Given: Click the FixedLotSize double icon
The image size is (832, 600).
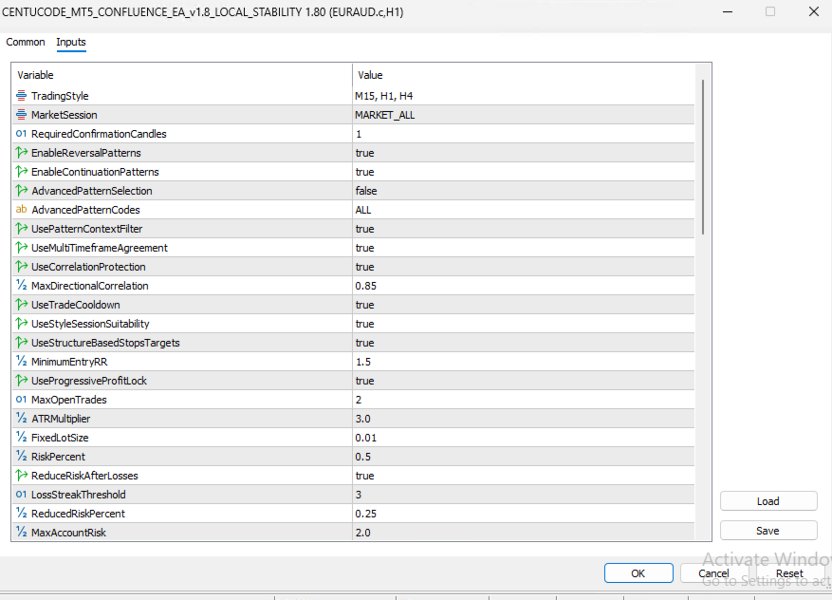Looking at the screenshot, I should point(21,438).
